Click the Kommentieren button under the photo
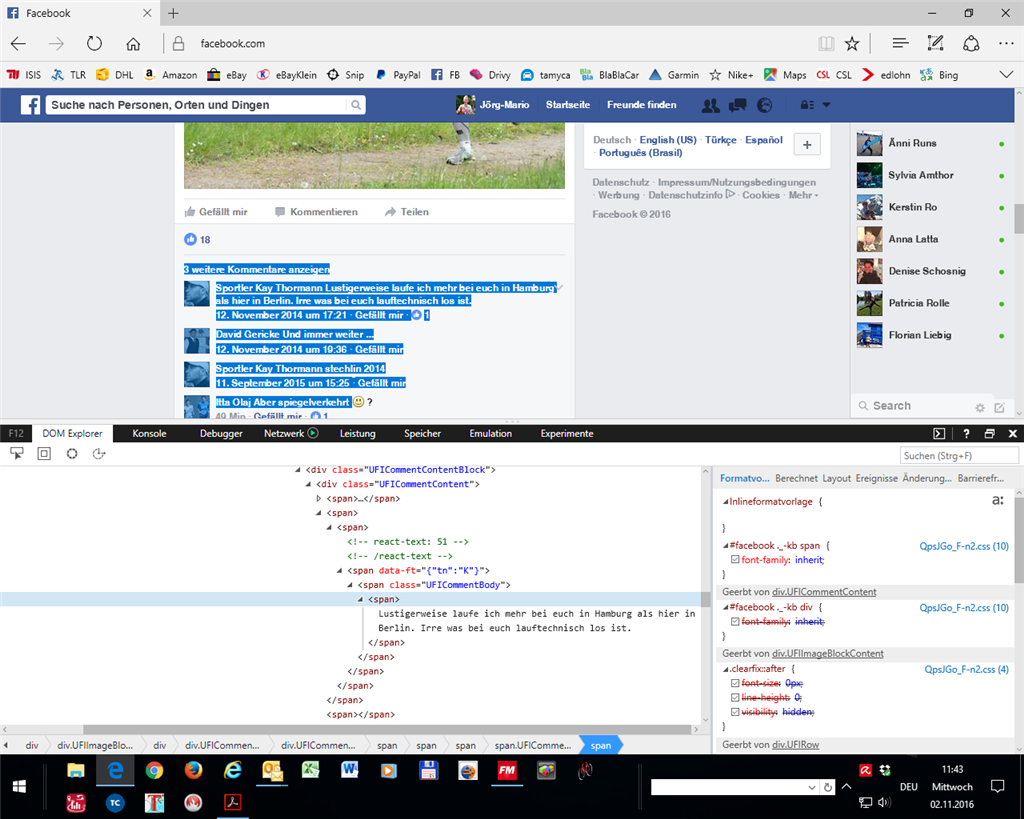1024x819 pixels. tap(317, 212)
